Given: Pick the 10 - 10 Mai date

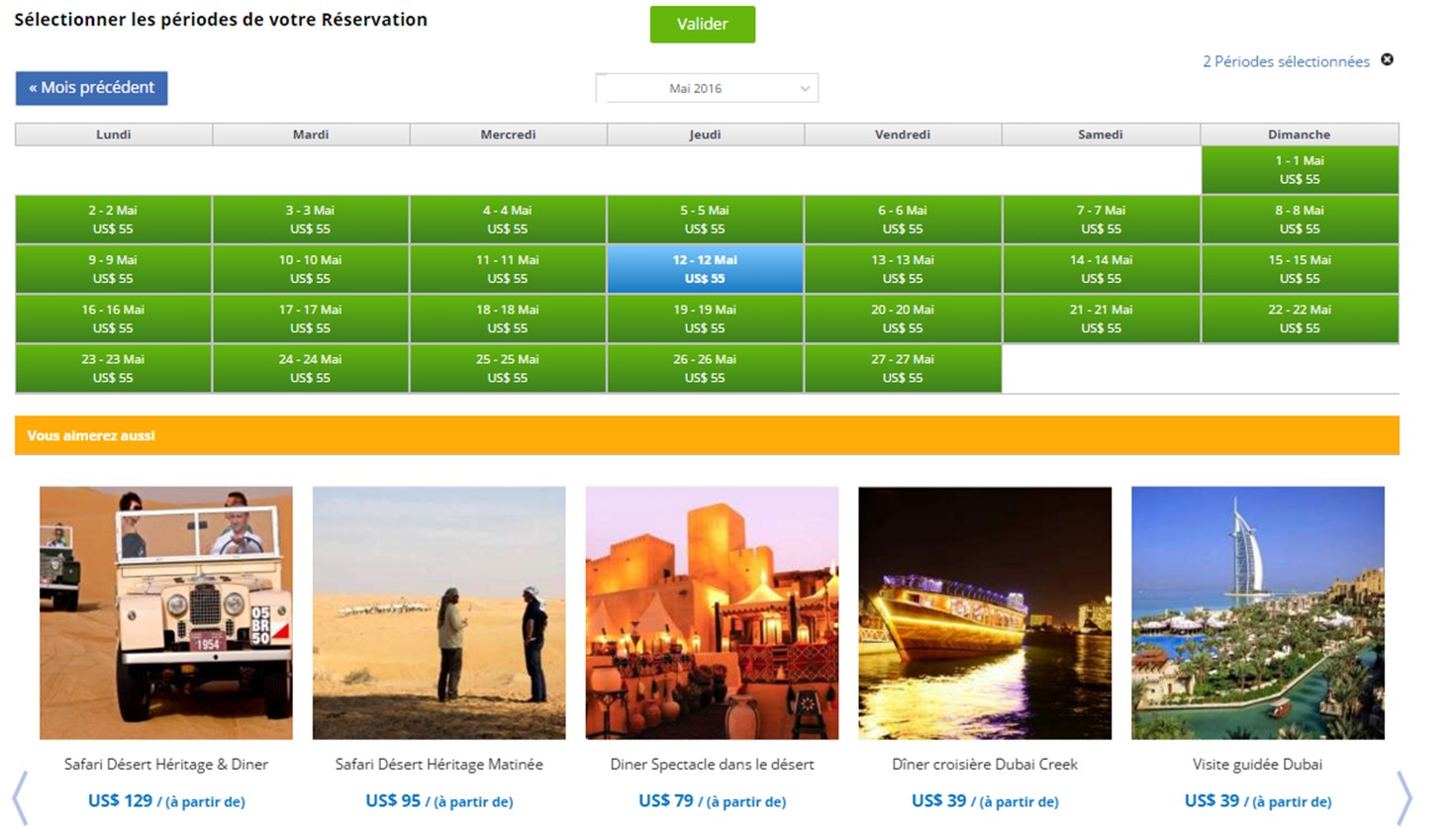Looking at the screenshot, I should point(310,269).
